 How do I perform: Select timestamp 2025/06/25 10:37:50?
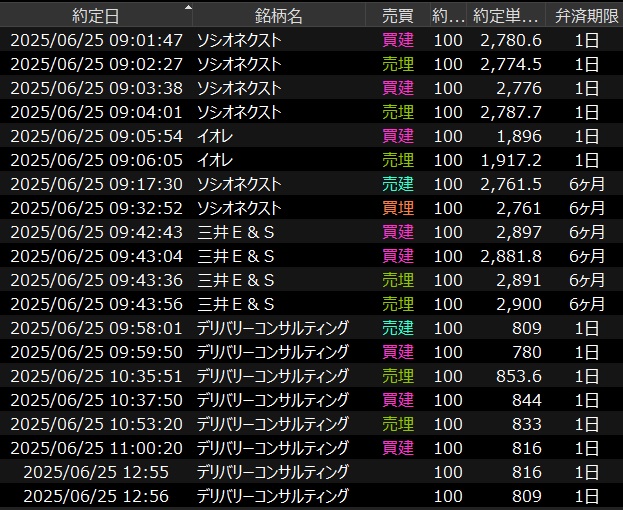tap(97, 400)
